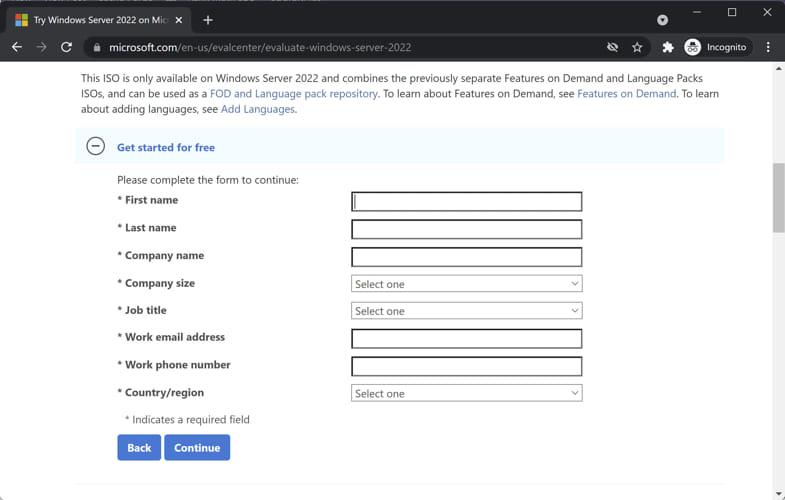This screenshot has height=500, width=785.
Task: Go back using browser back arrow
Action: coord(17,47)
